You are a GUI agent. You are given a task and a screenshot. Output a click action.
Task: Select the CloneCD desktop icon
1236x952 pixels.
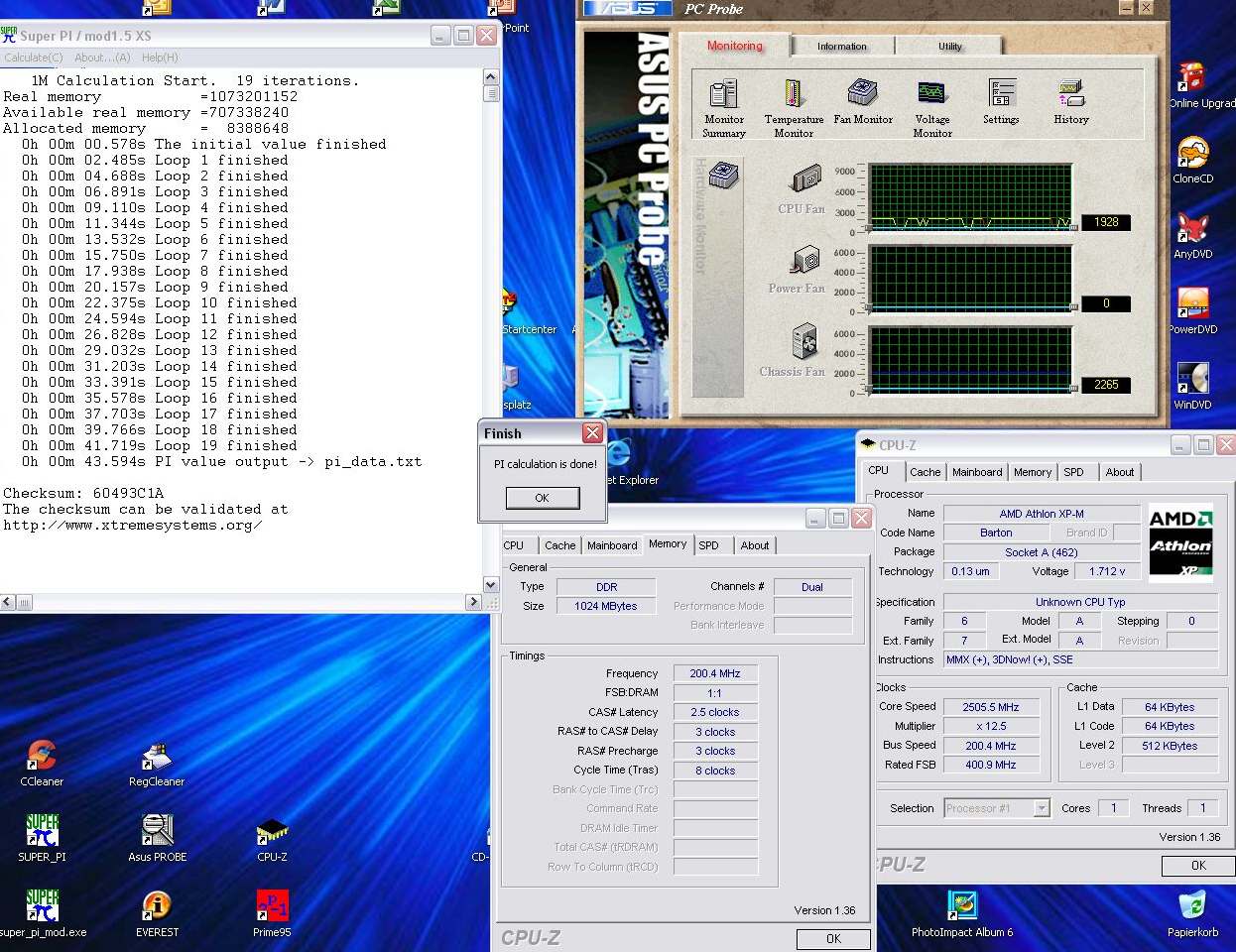pyautogui.click(x=1193, y=161)
